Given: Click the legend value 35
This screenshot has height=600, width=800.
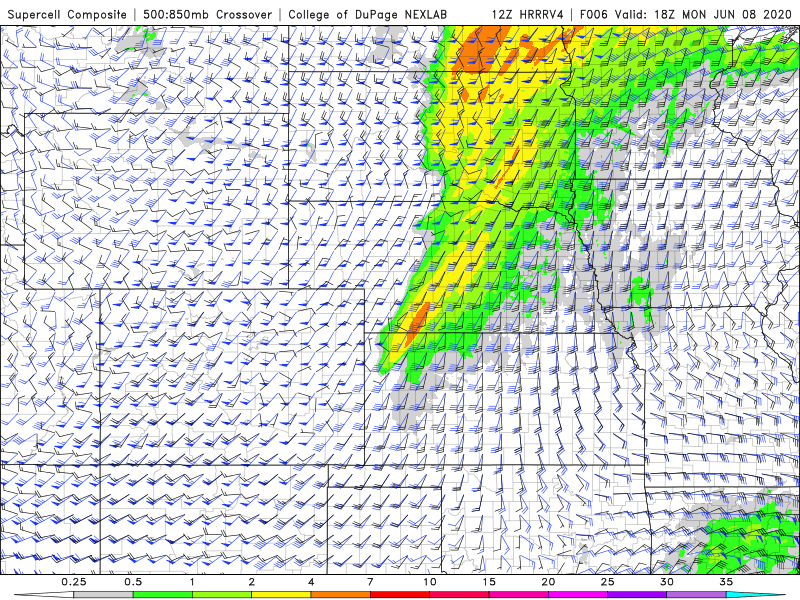Looking at the screenshot, I should coord(726,582).
